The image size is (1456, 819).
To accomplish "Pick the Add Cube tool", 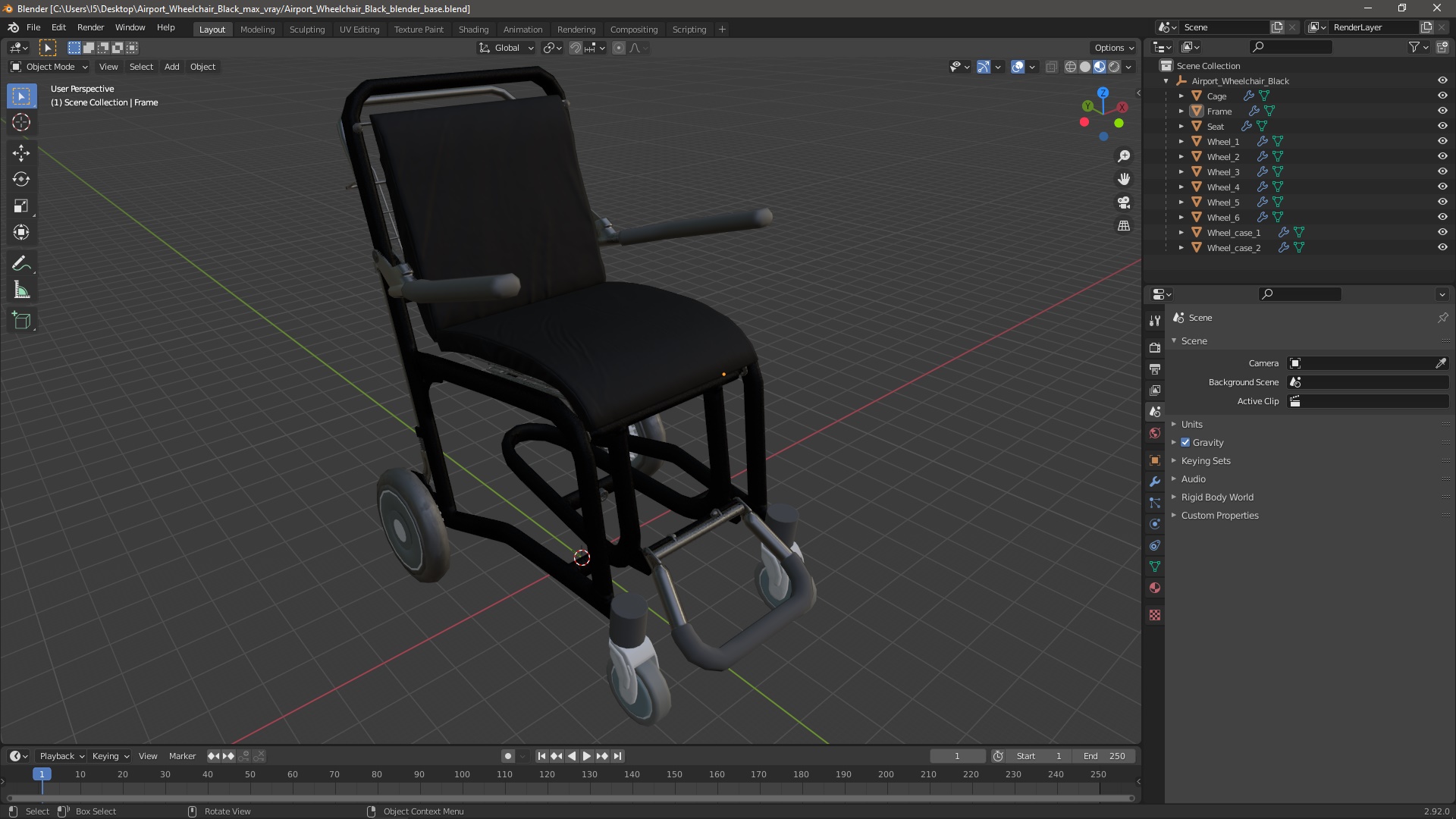I will [21, 321].
